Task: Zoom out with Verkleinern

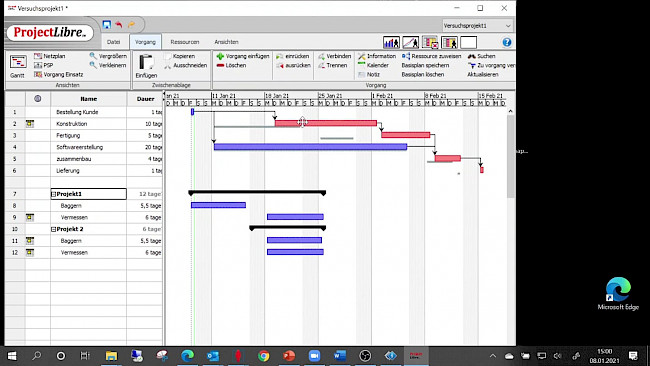Action: [x=108, y=65]
